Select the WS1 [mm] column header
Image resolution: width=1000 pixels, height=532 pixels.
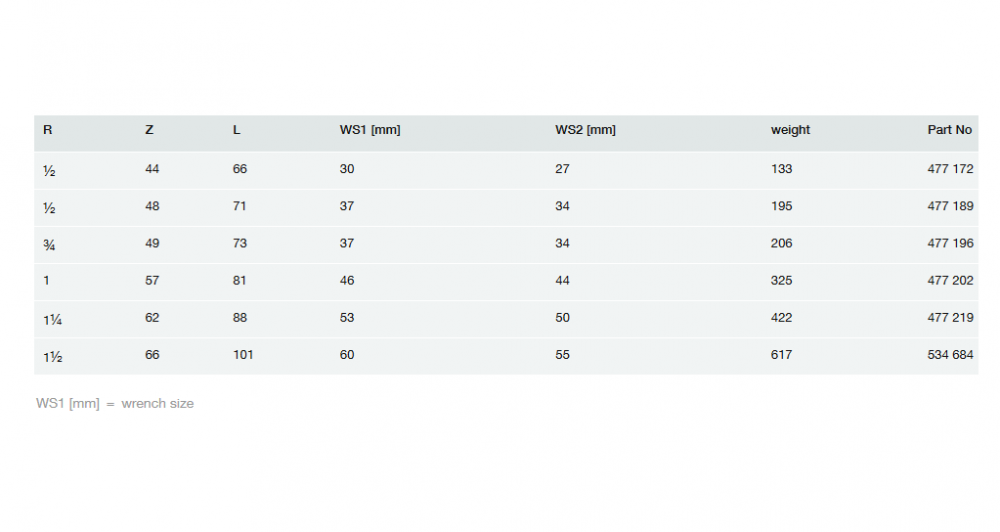[370, 130]
